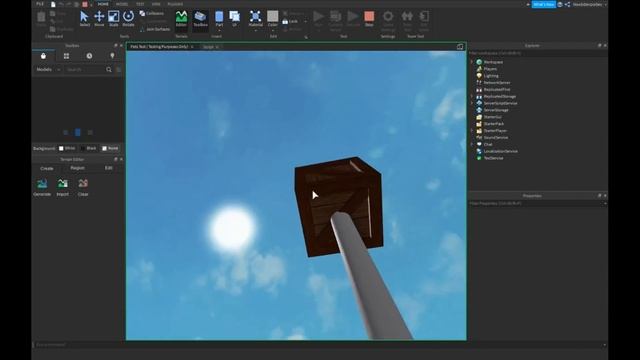The height and width of the screenshot is (360, 640).
Task: Click the Clear terrain tool
Action: coord(83,187)
